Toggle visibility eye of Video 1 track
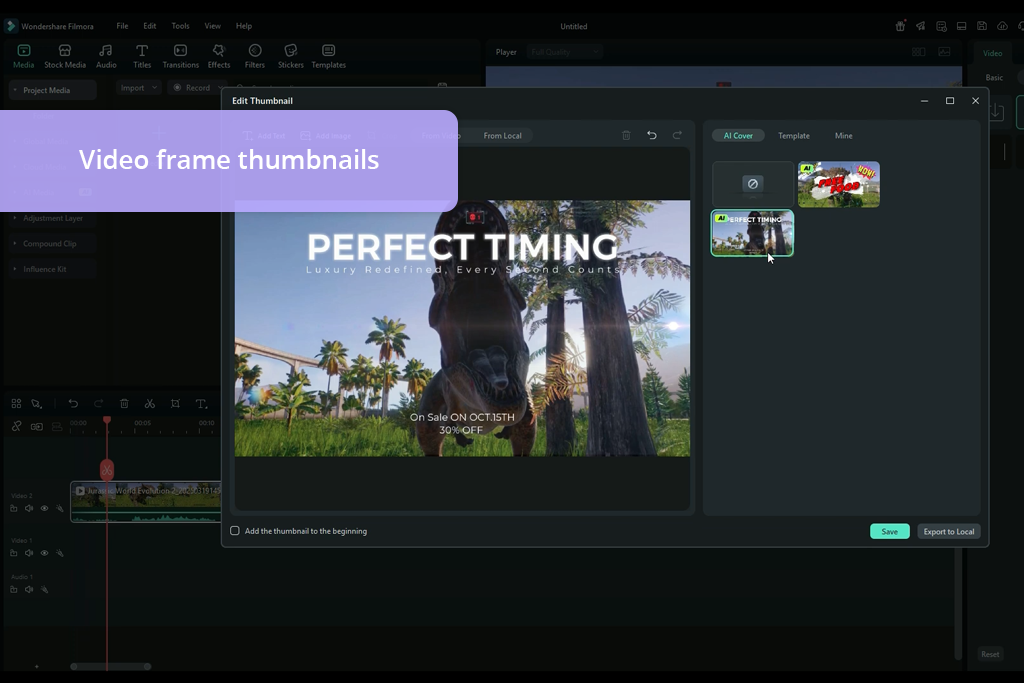This screenshot has height=683, width=1024. 44,553
